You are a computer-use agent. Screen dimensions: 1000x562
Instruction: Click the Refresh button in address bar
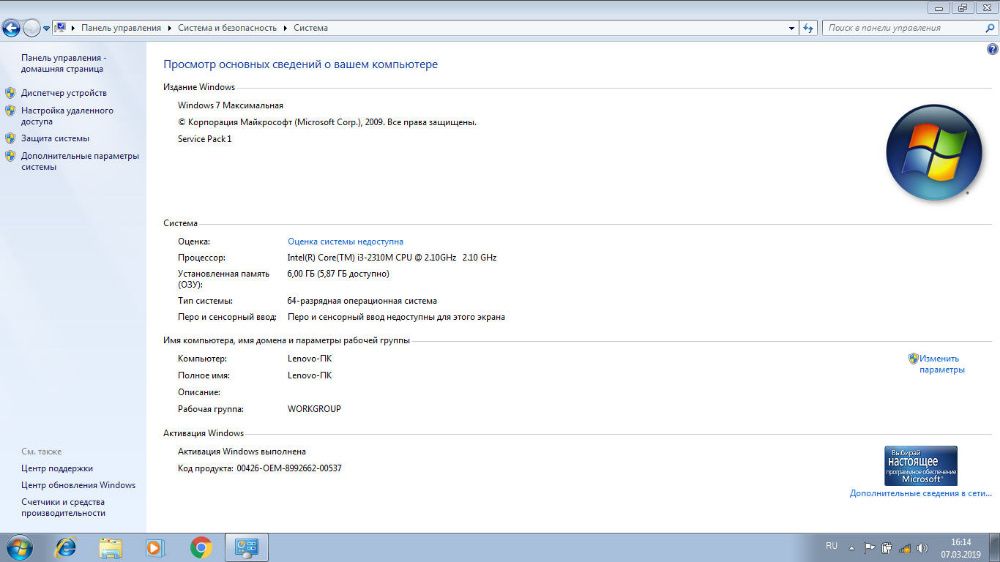(x=808, y=28)
